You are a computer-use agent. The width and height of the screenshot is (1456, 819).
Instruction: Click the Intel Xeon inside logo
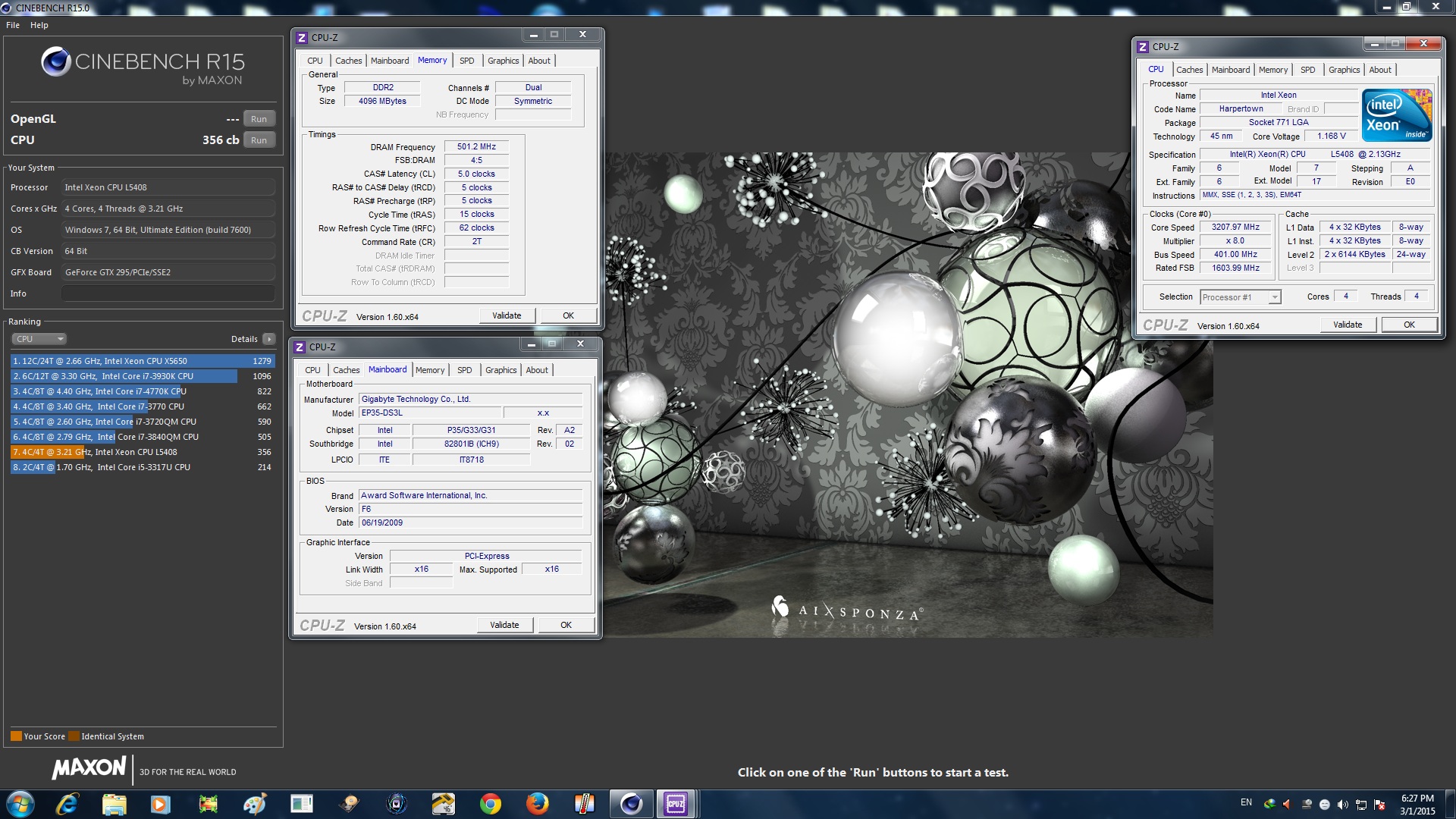1397,115
